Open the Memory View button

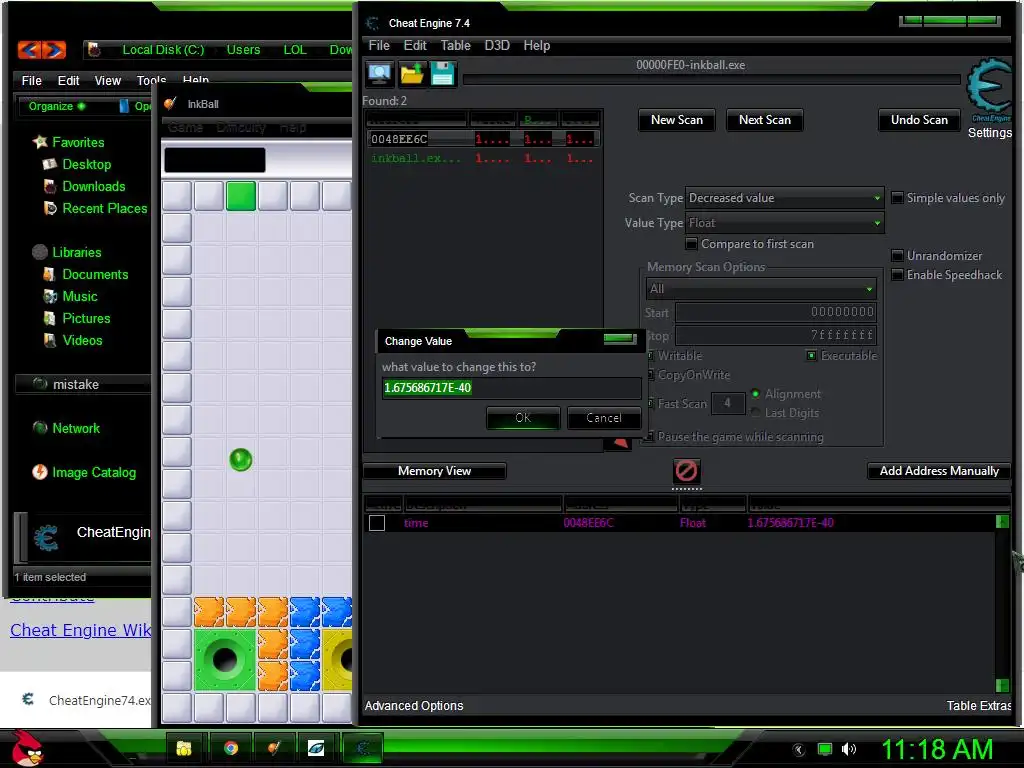click(434, 471)
